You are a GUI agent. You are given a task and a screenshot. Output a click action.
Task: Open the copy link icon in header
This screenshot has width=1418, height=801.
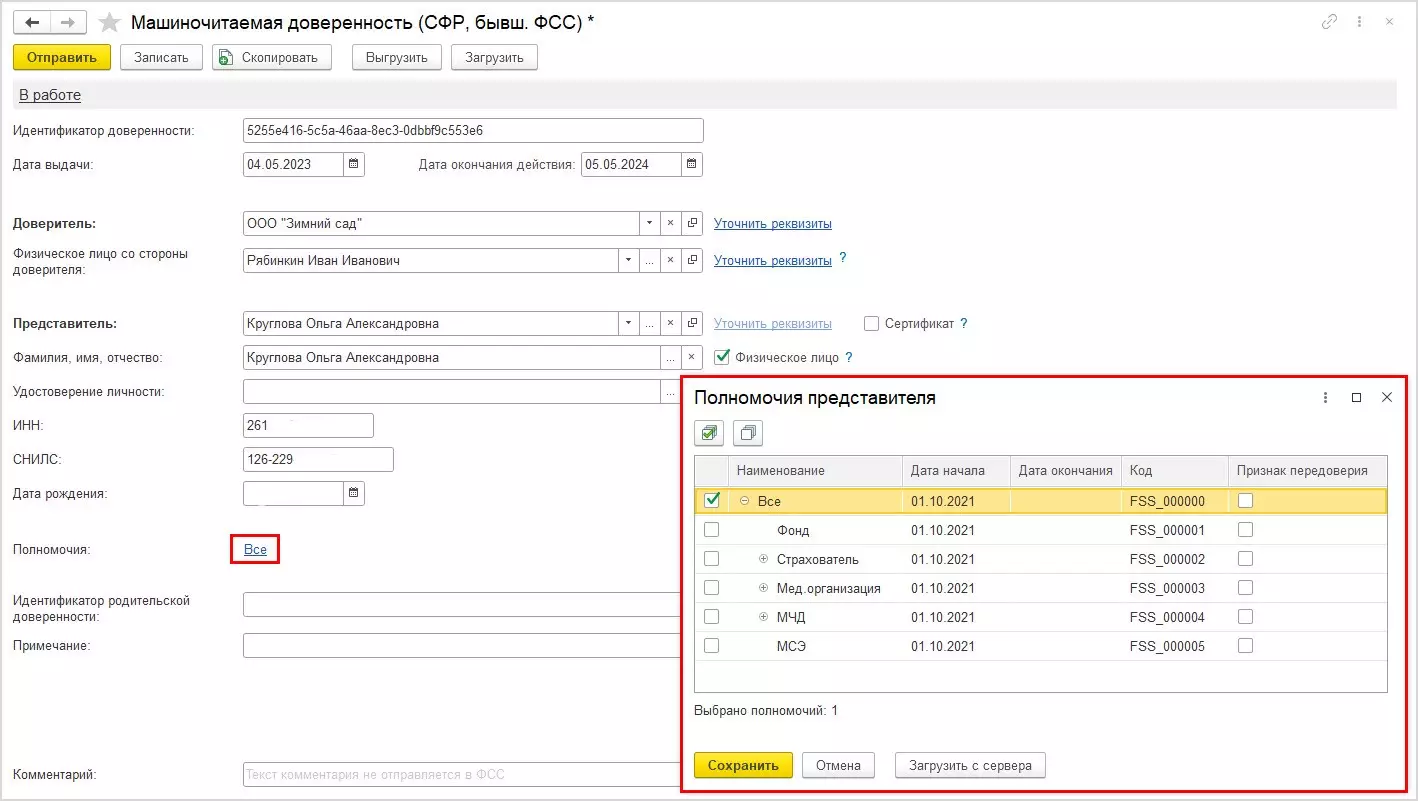pos(1330,21)
